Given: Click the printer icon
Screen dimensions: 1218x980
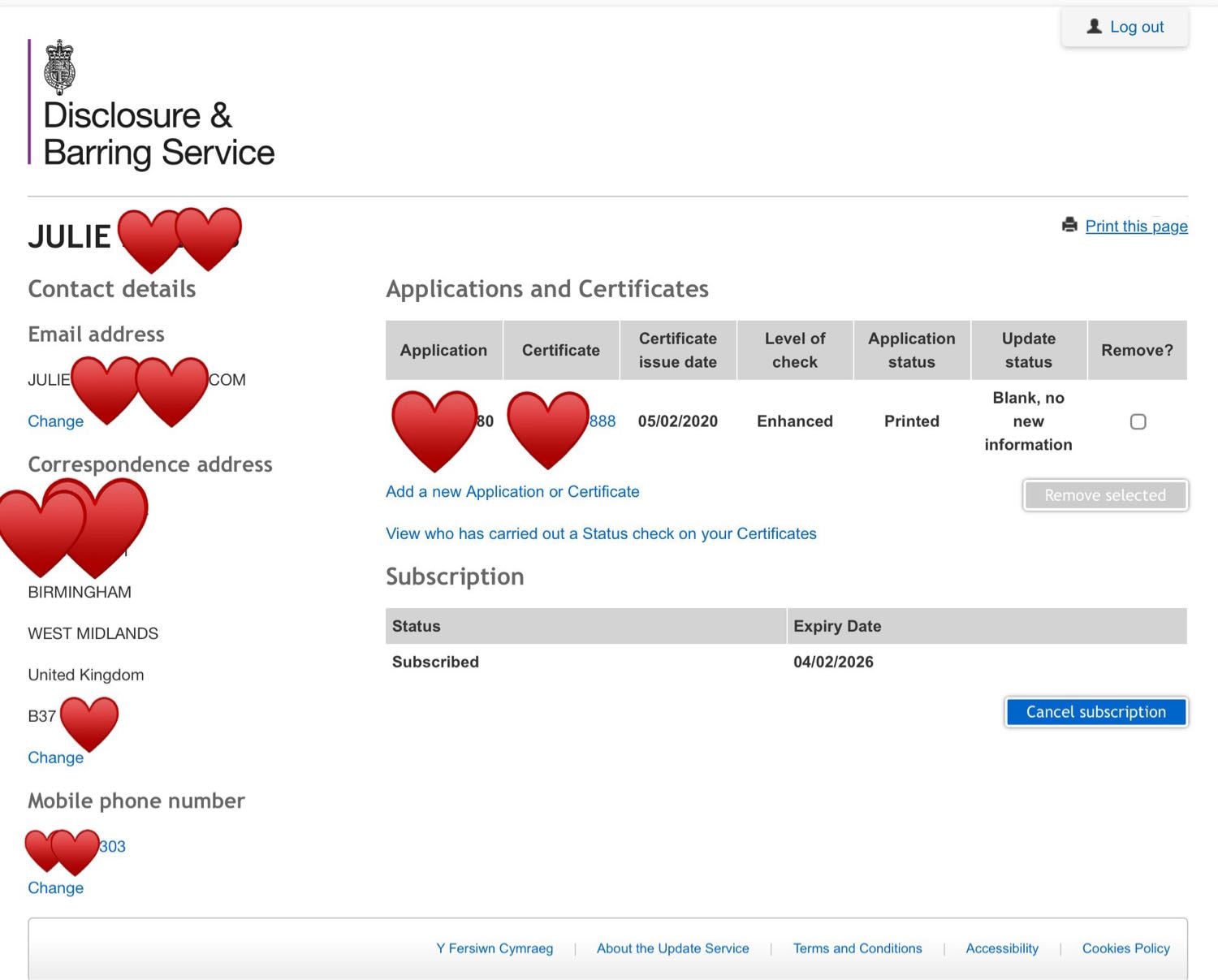Looking at the screenshot, I should pos(1069,225).
